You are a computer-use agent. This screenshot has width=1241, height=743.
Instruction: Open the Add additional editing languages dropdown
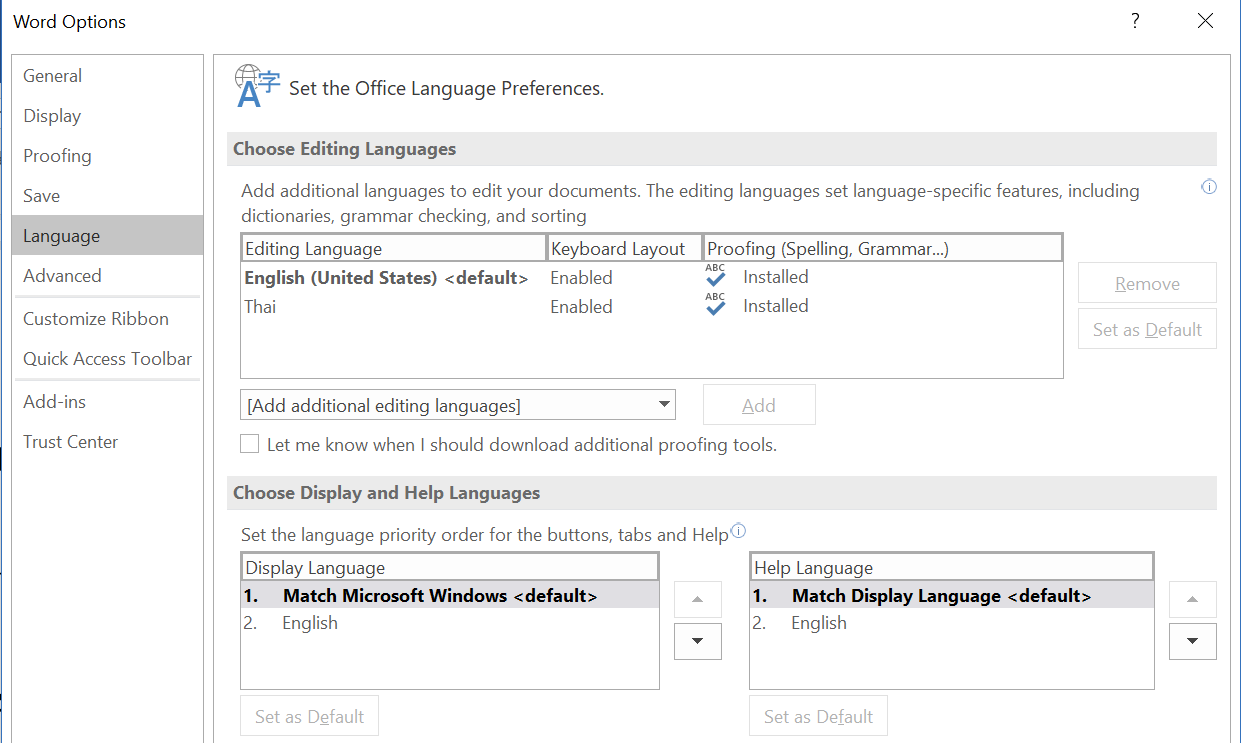458,405
